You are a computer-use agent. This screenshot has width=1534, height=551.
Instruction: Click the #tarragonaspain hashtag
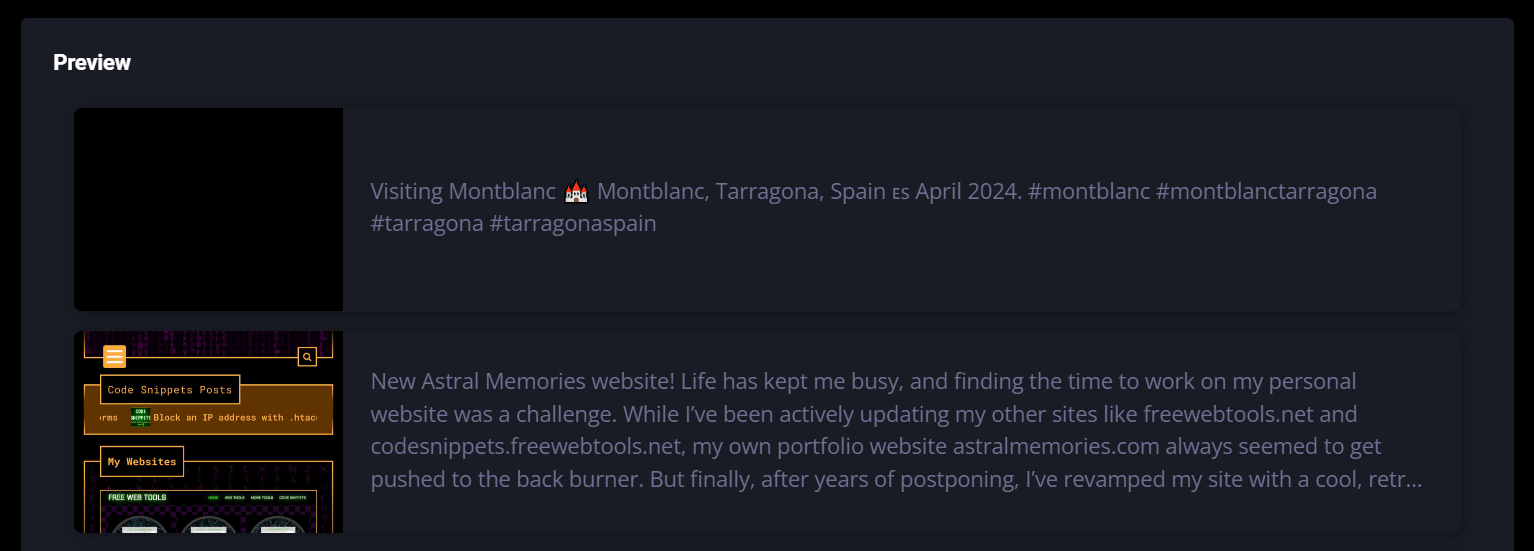(x=572, y=223)
